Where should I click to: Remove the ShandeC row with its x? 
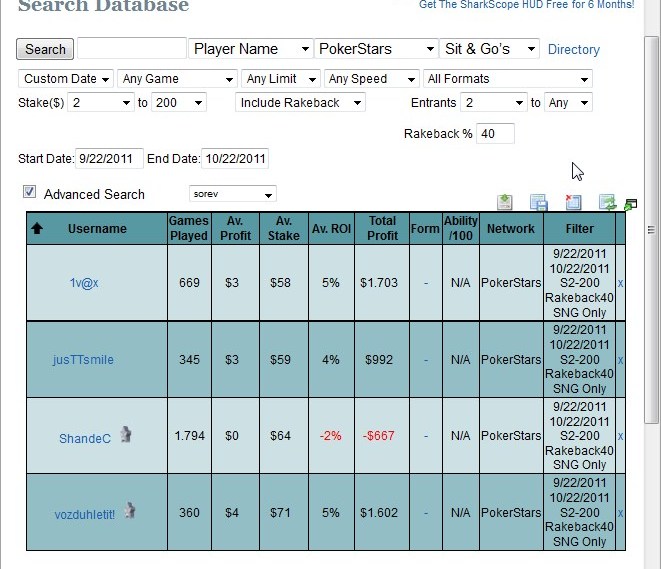[620, 436]
